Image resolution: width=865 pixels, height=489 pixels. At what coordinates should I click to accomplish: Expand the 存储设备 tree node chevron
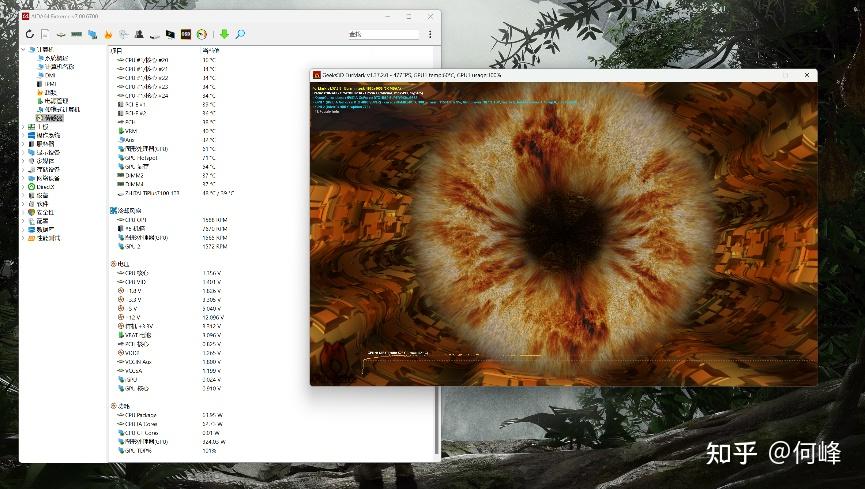pos(23,169)
